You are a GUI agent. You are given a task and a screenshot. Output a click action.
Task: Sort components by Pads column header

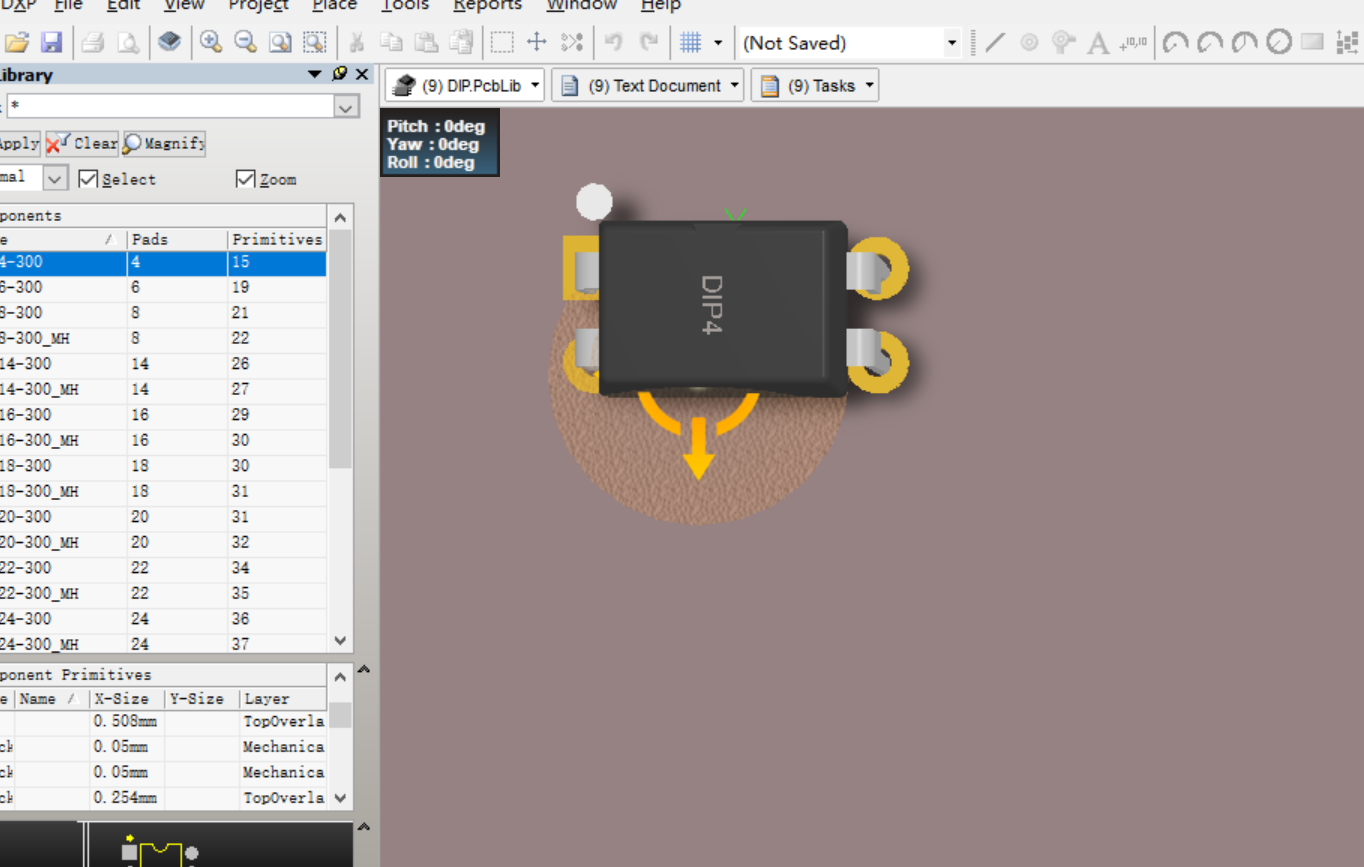coord(177,240)
